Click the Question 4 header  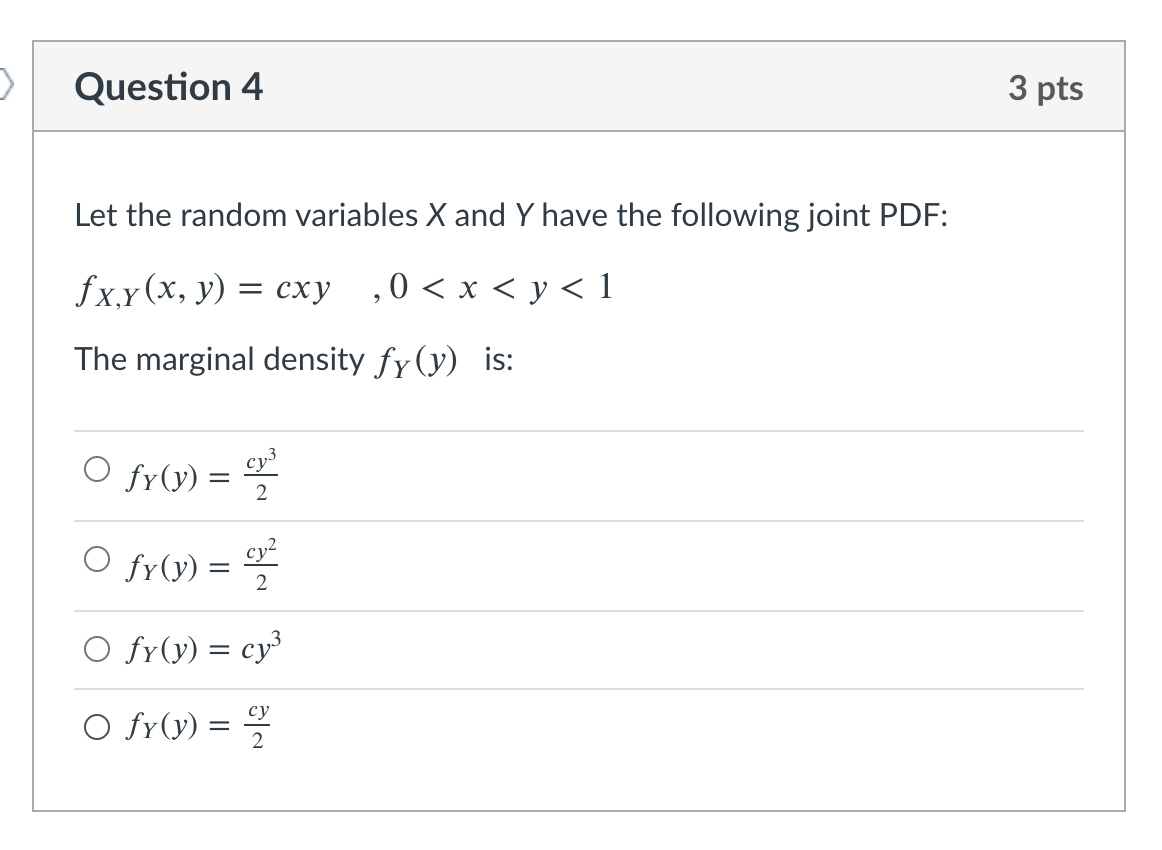pyautogui.click(x=165, y=87)
